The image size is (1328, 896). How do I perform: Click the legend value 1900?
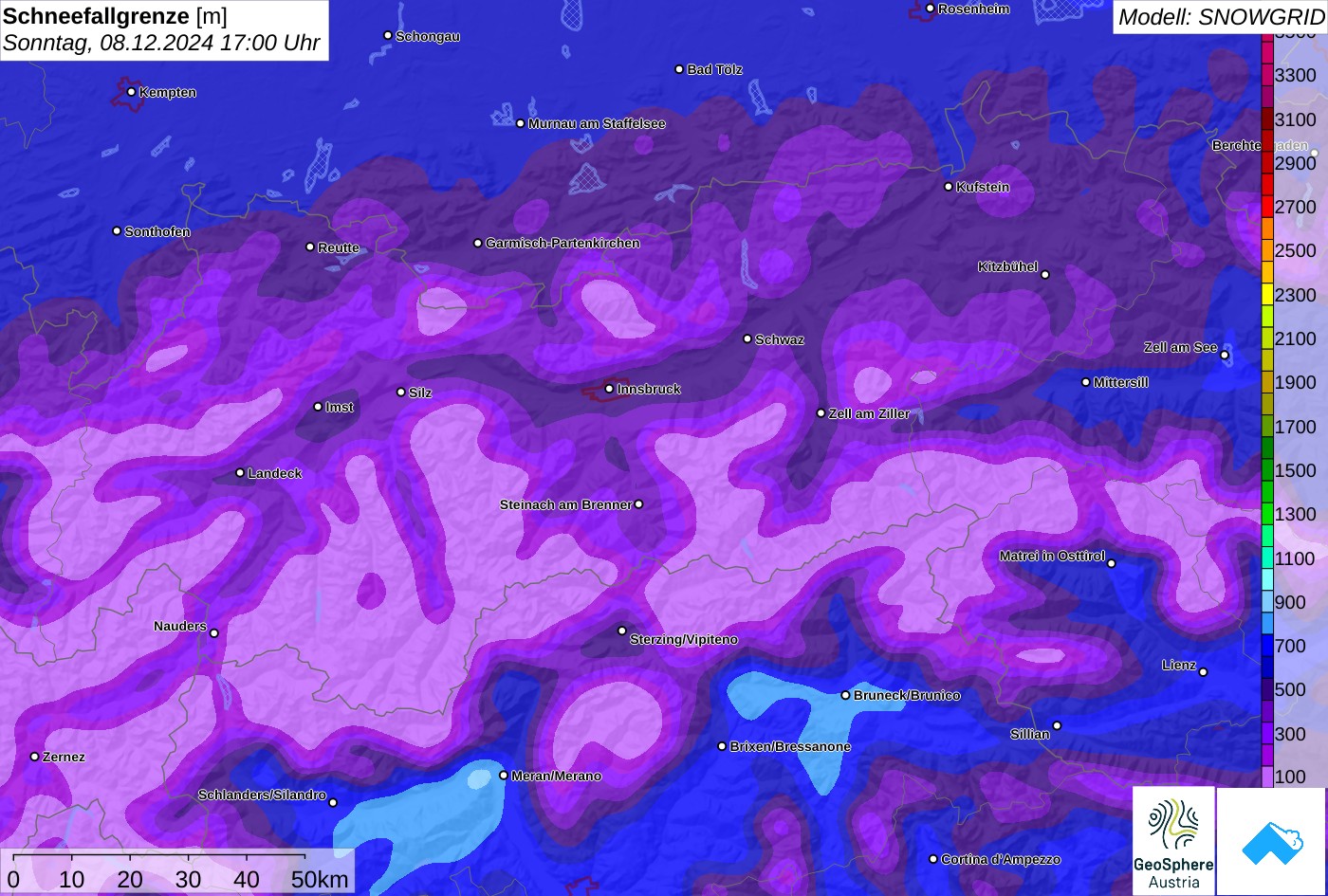(x=1296, y=382)
